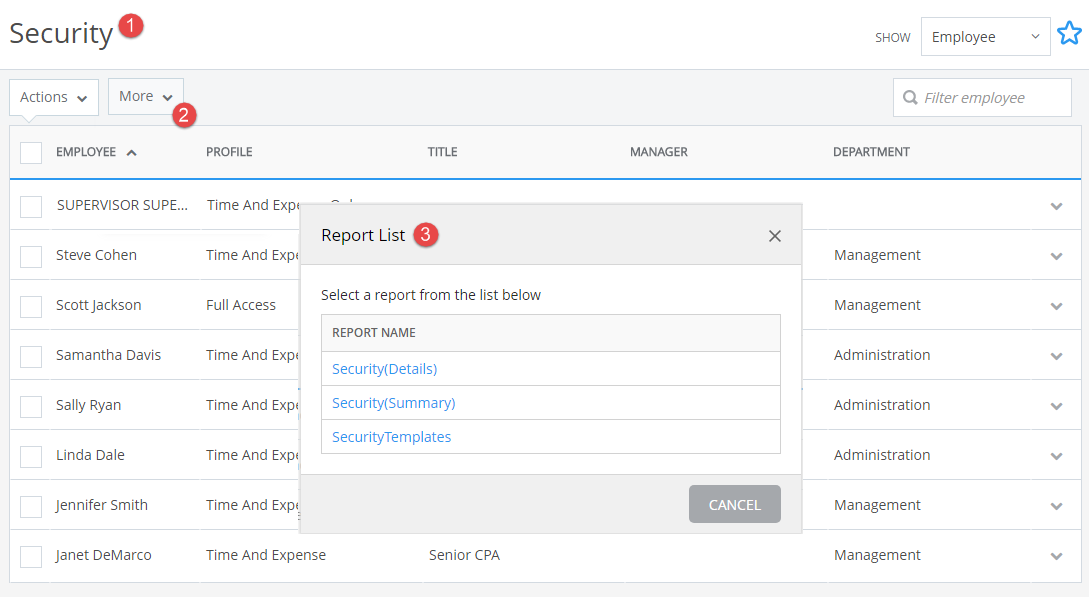Select the checkbox next to Scott Jackson
The image size is (1089, 597).
click(30, 305)
